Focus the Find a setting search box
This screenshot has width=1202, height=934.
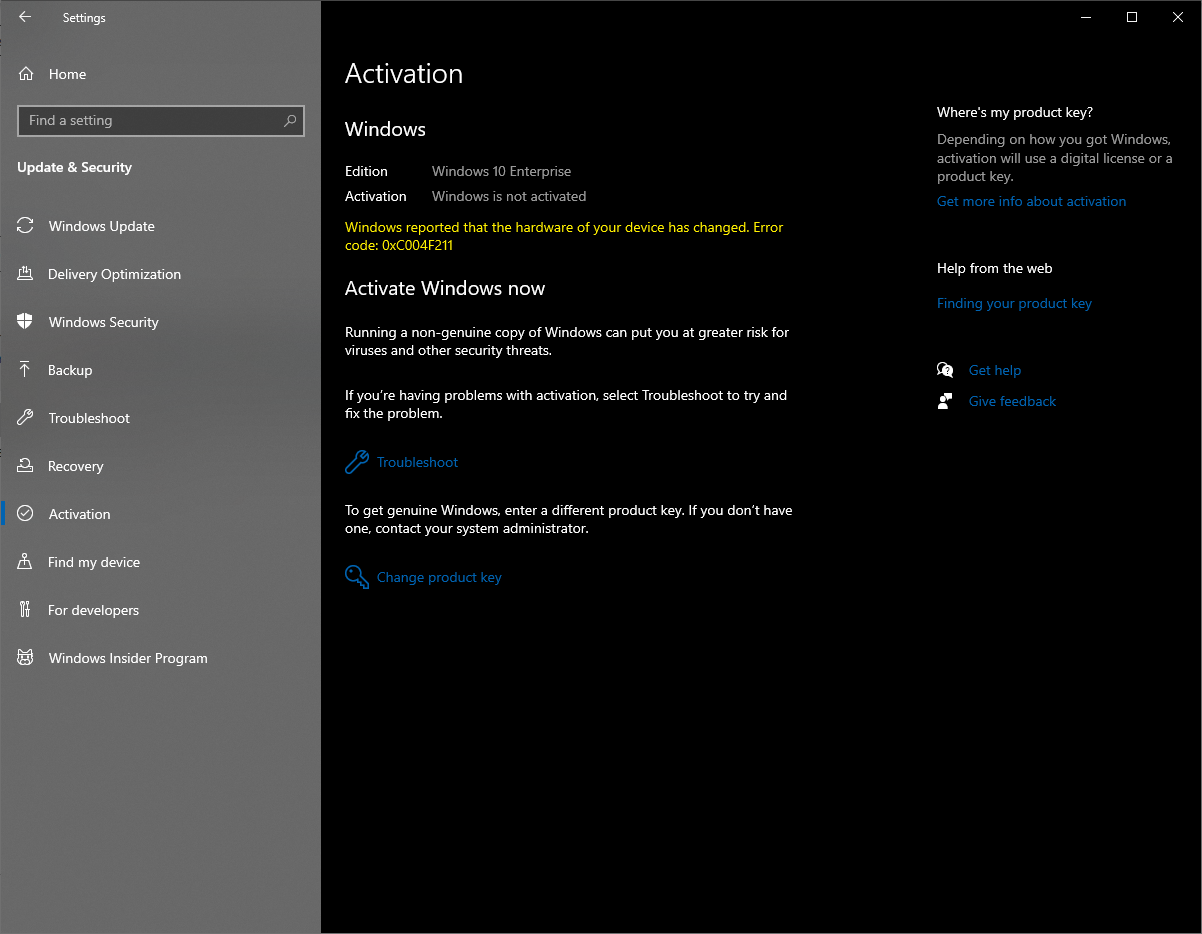(161, 120)
